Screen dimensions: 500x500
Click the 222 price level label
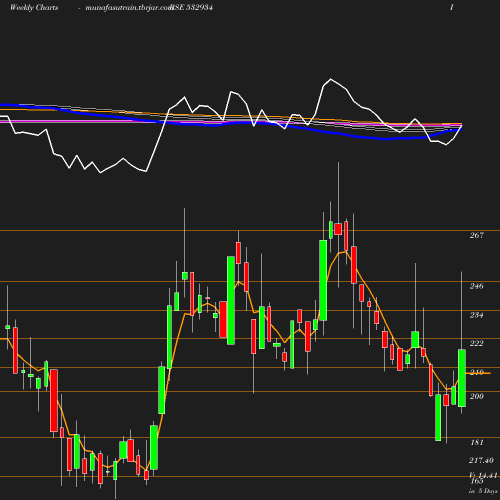pos(476,343)
